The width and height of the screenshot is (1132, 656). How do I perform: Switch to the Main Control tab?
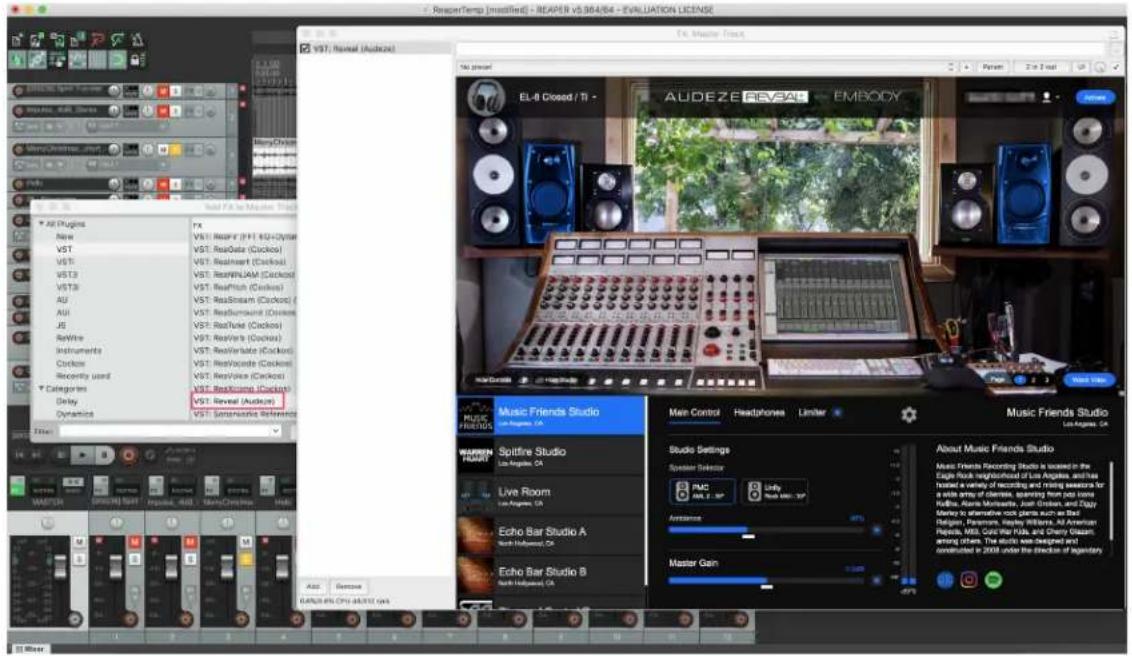[x=694, y=413]
